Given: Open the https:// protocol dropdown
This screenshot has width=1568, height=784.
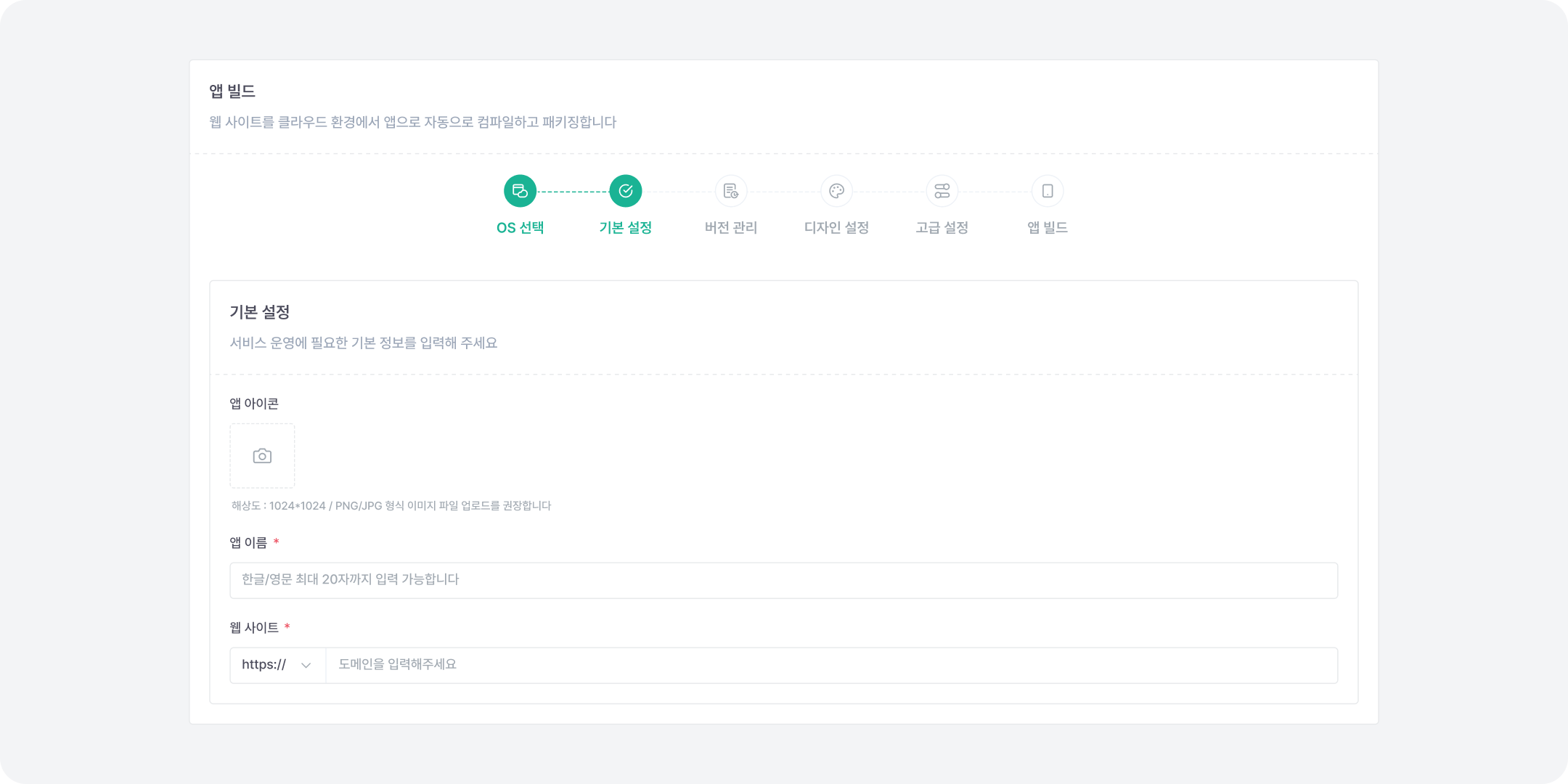Looking at the screenshot, I should tap(277, 665).
